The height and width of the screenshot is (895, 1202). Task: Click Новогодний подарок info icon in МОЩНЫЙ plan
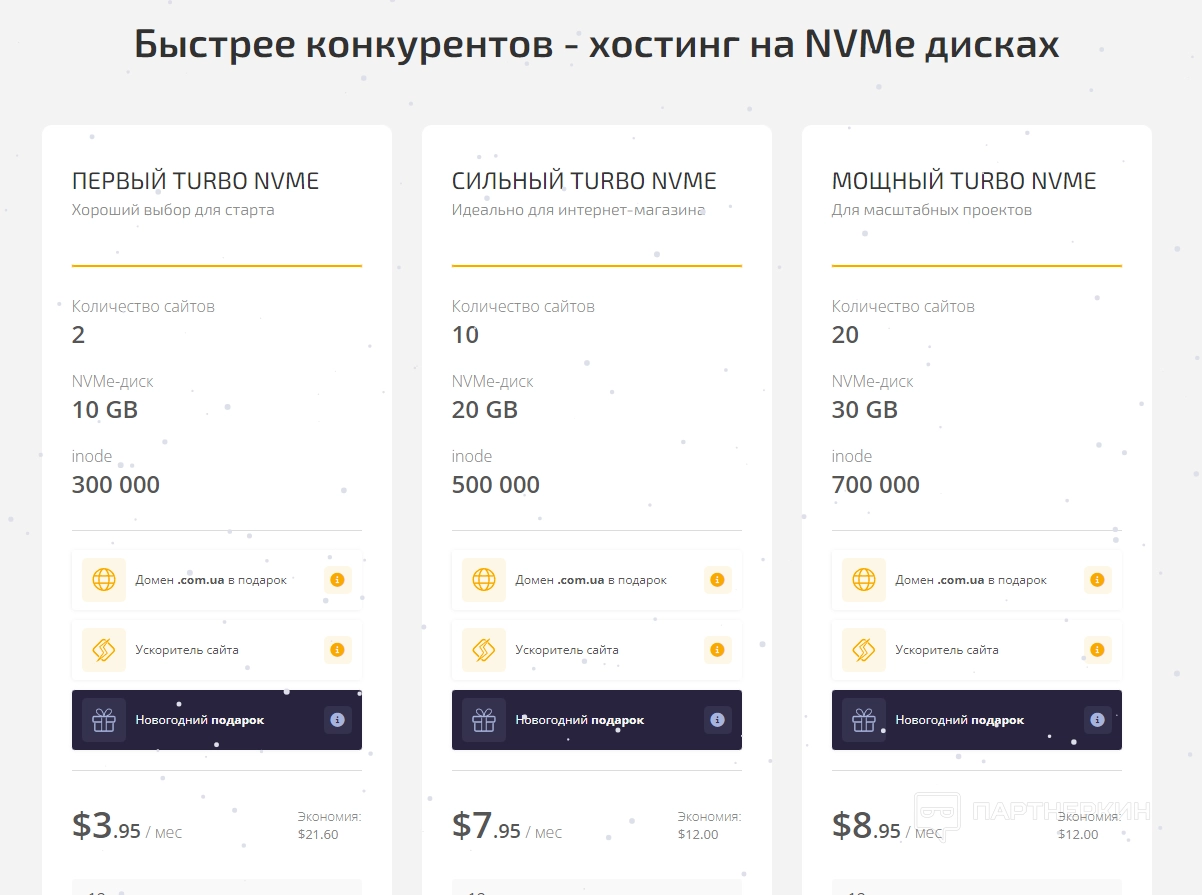pyautogui.click(x=1097, y=720)
